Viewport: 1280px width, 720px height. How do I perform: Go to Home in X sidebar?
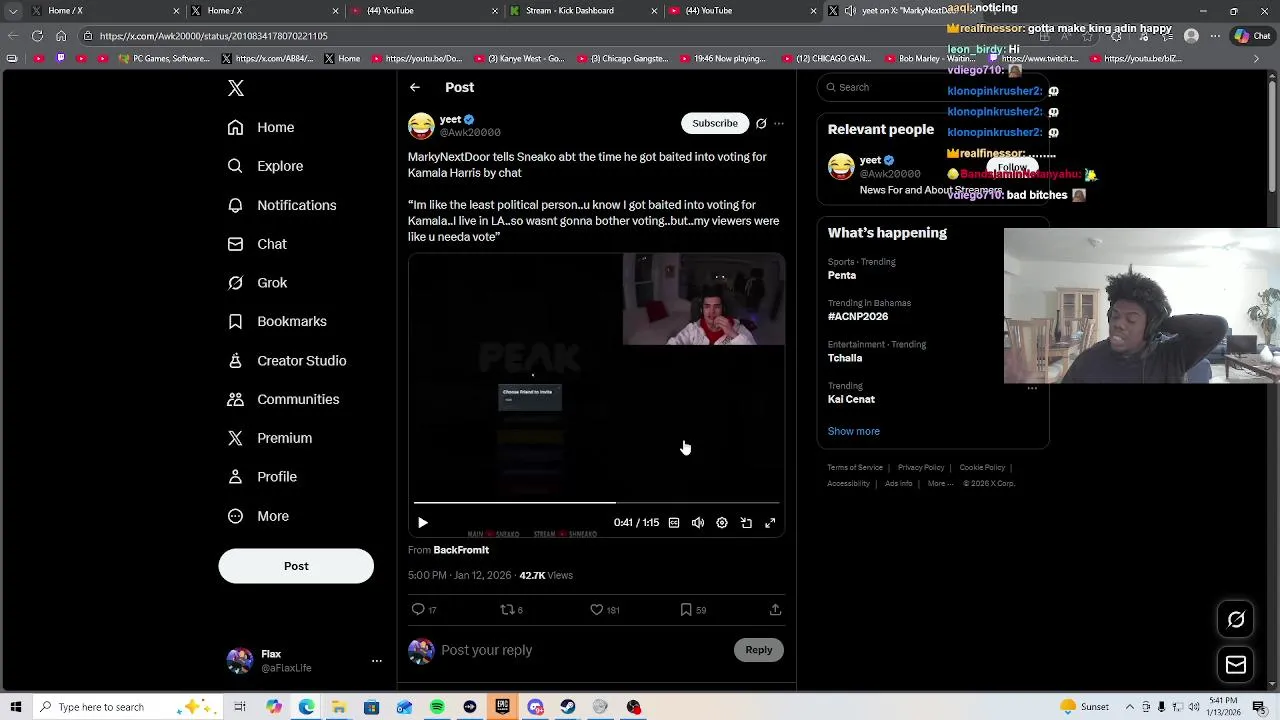point(261,127)
